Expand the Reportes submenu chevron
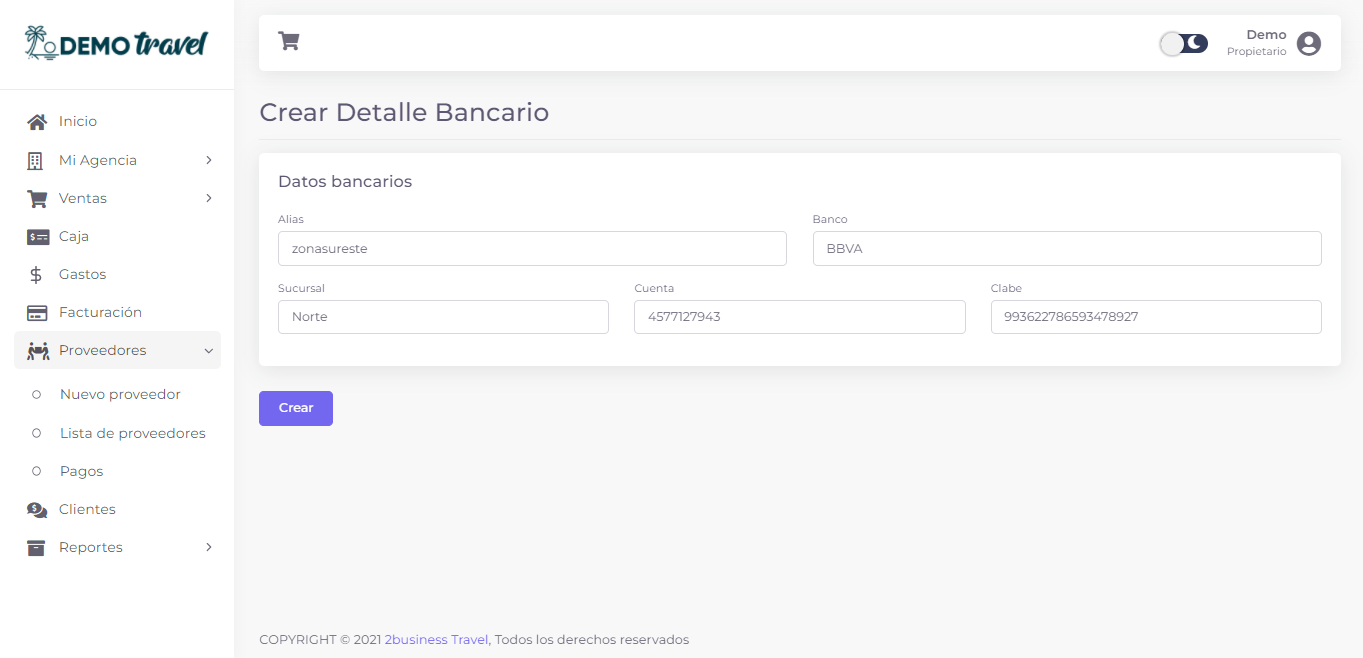This screenshot has width=1363, height=658. [x=209, y=547]
